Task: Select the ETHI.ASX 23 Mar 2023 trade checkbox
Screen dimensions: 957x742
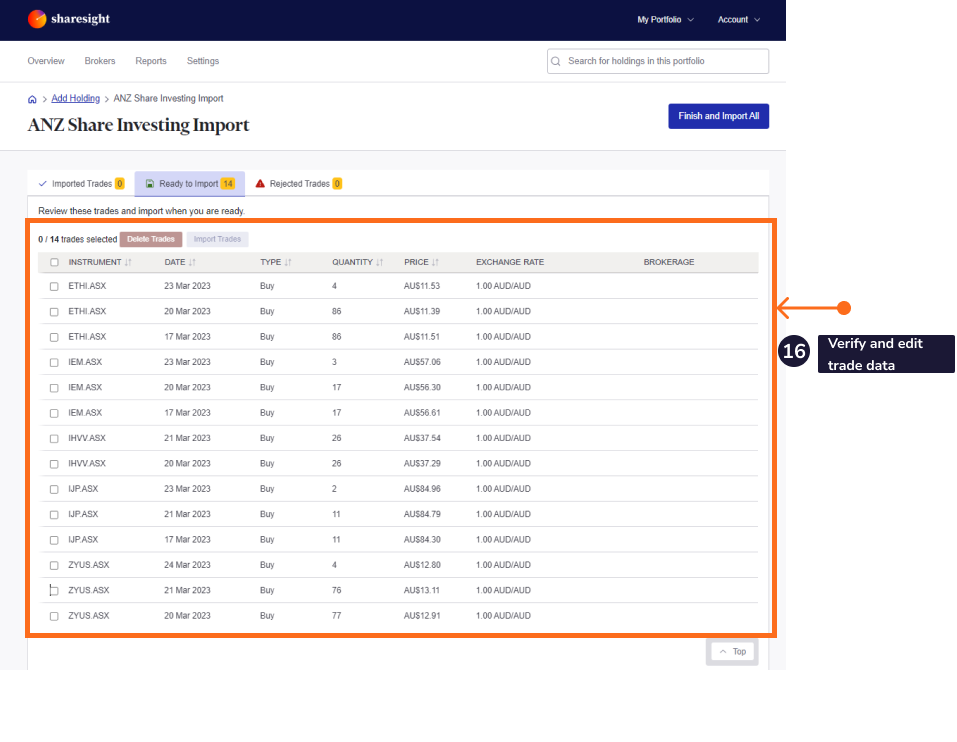Action: click(x=54, y=286)
